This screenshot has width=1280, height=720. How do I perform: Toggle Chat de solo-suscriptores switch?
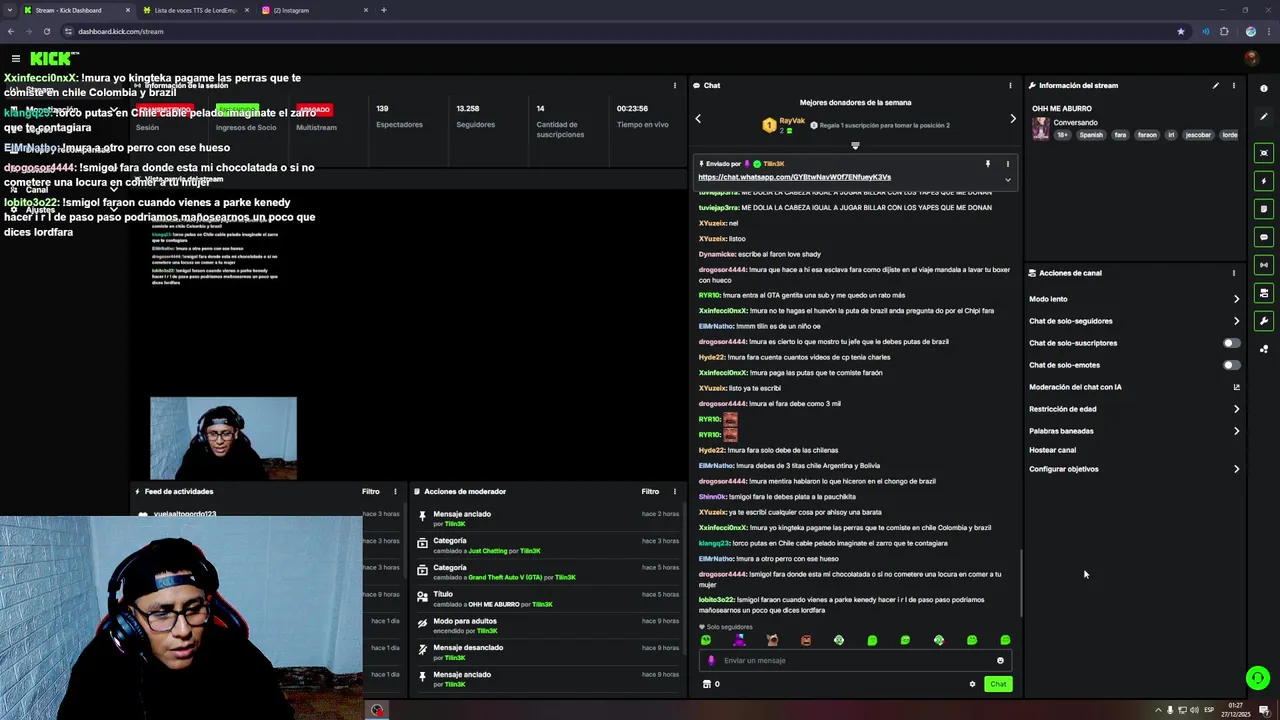click(1231, 343)
